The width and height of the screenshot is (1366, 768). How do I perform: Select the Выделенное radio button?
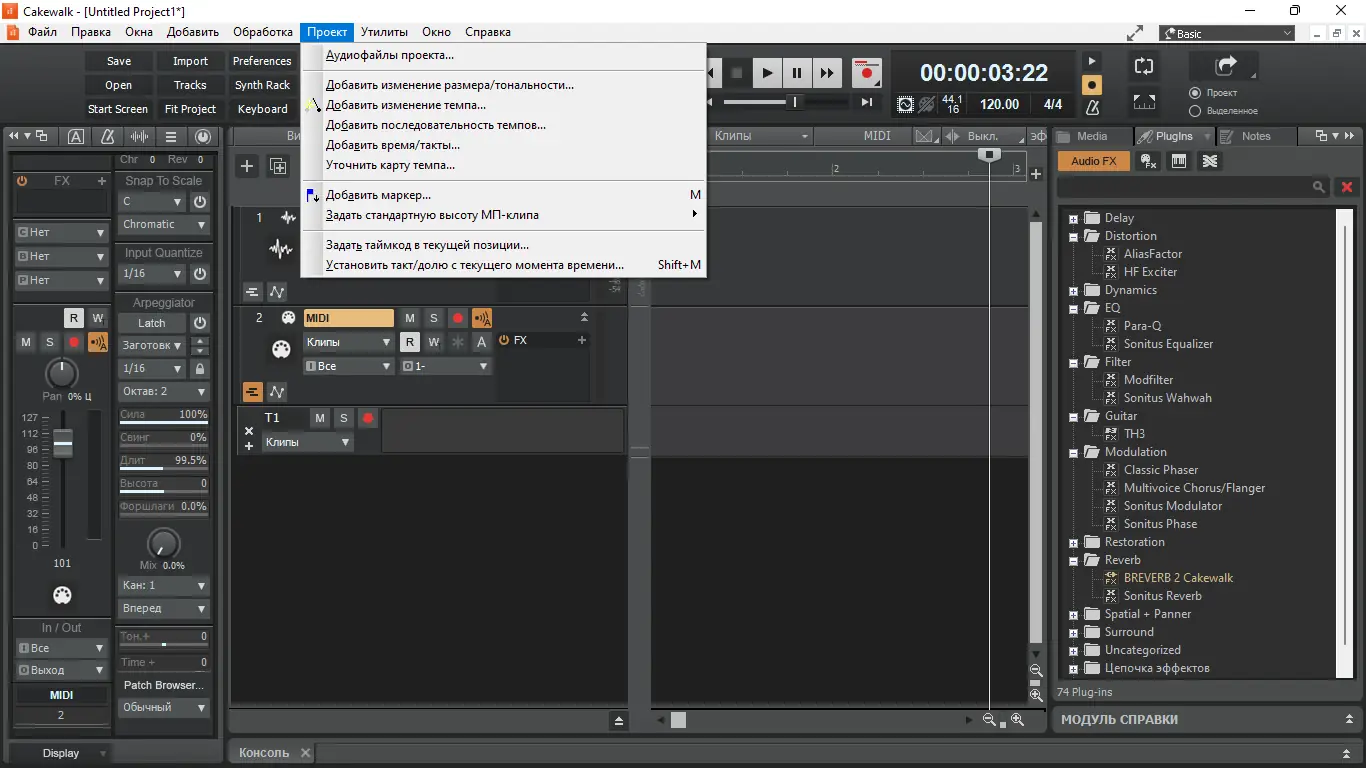(1195, 111)
